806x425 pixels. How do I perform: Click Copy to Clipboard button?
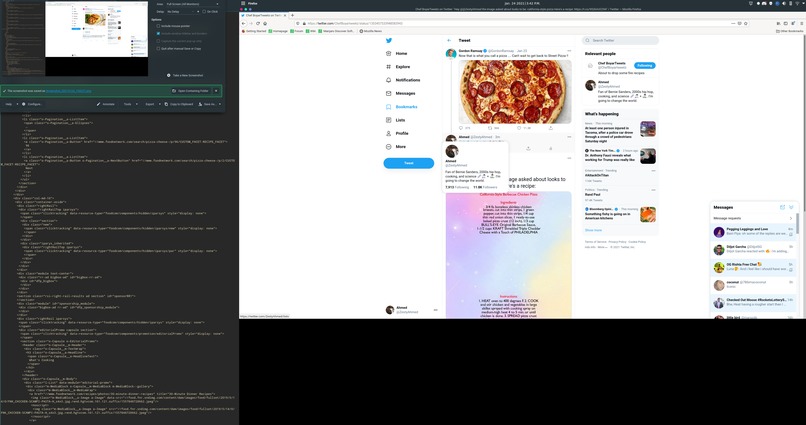[x=179, y=104]
